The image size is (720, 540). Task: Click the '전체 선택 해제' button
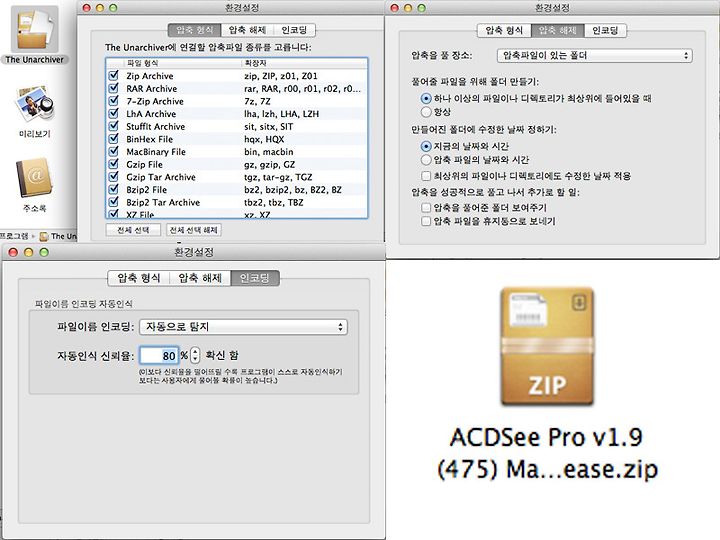194,230
